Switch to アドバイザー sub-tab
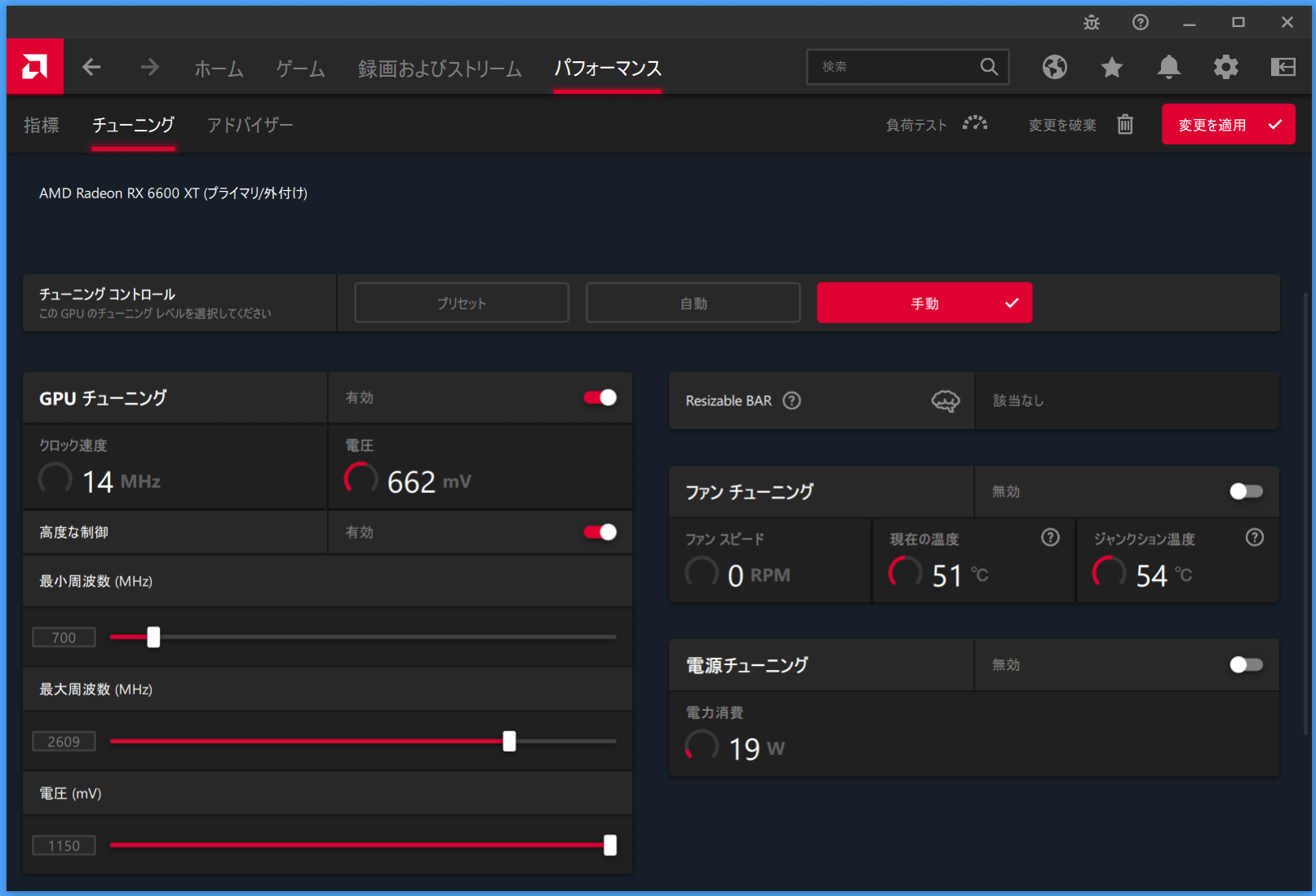Screen dimensions: 1316x896 [x=250, y=125]
